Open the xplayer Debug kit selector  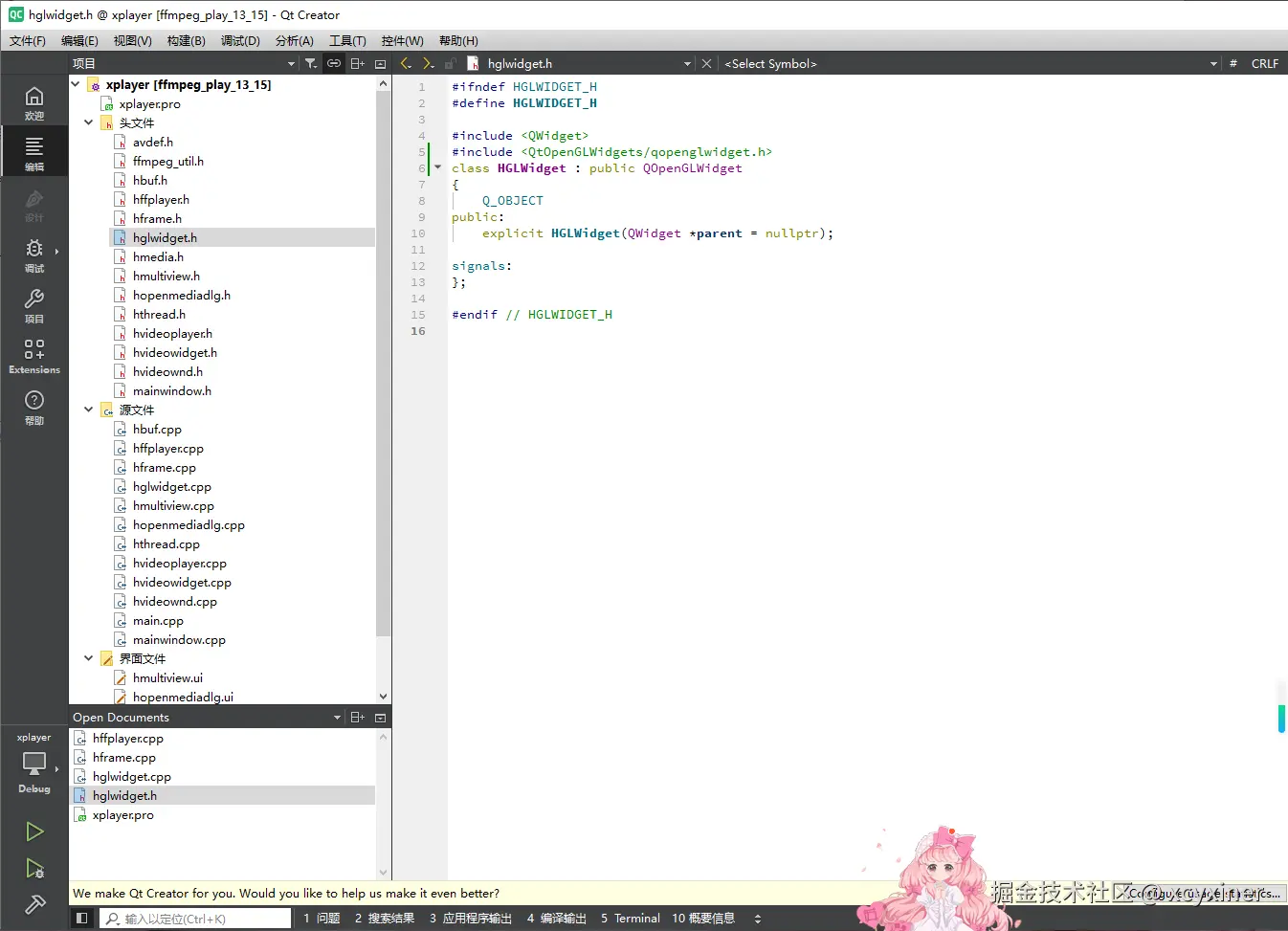(34, 764)
